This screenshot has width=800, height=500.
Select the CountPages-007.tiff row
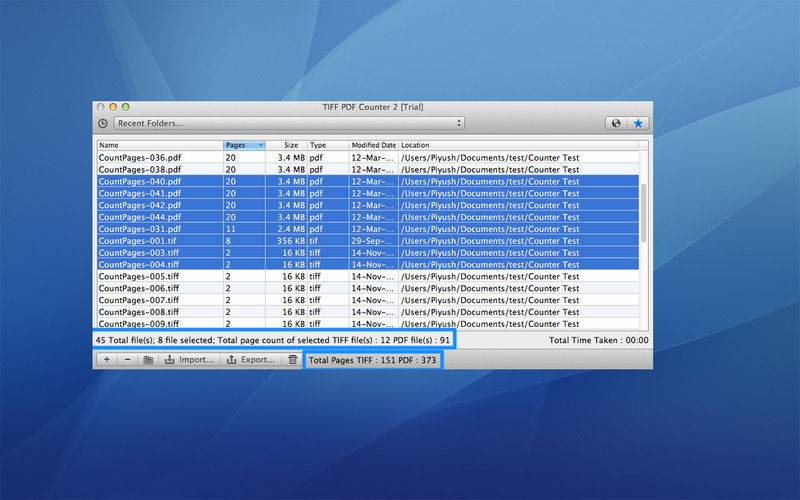tap(368, 300)
